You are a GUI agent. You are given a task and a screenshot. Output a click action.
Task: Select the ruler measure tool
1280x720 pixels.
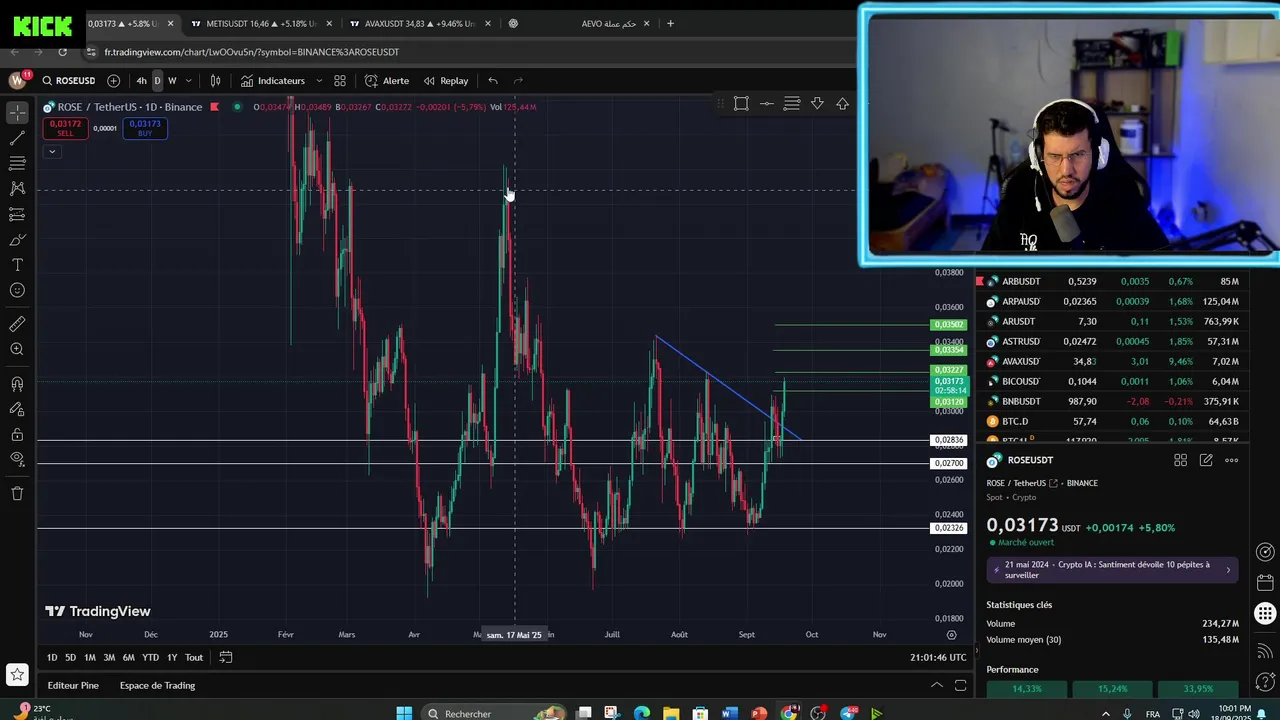[x=17, y=324]
